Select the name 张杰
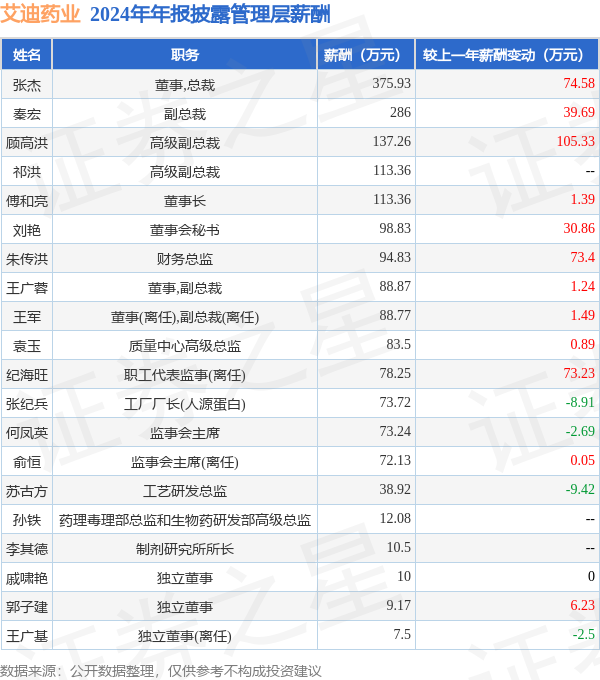The width and height of the screenshot is (600, 680). (27, 85)
